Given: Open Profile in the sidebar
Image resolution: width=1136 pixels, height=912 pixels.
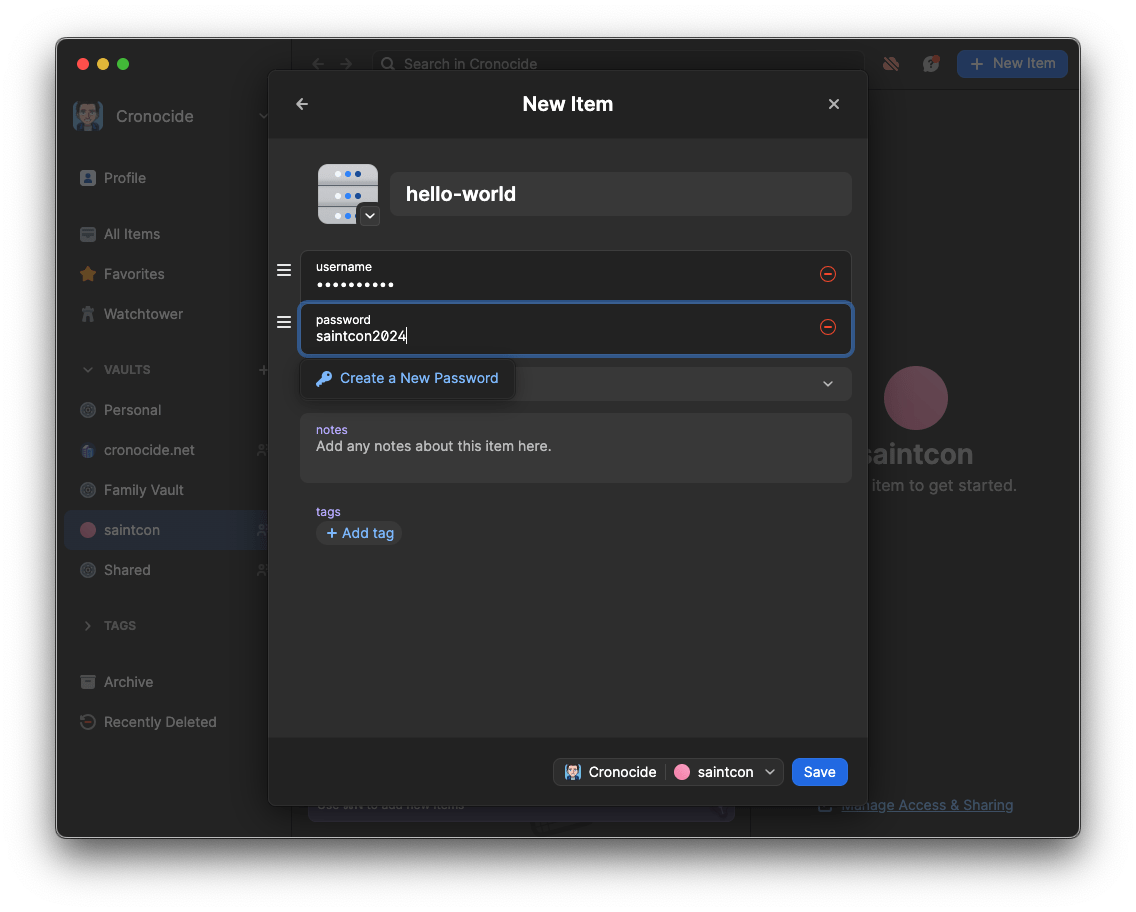Looking at the screenshot, I should point(113,178).
